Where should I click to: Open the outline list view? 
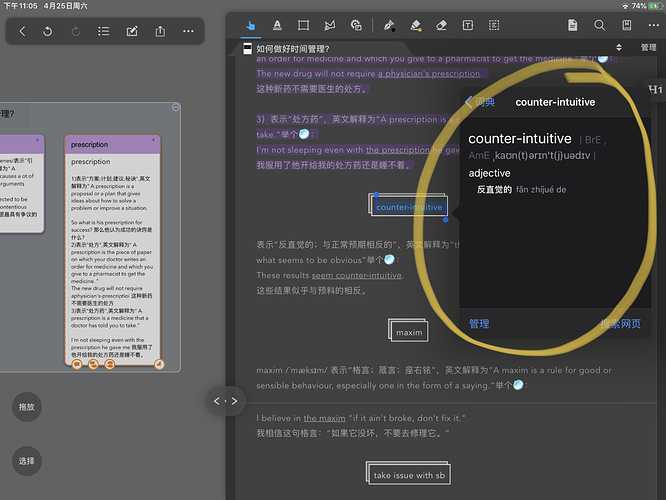tap(104, 31)
